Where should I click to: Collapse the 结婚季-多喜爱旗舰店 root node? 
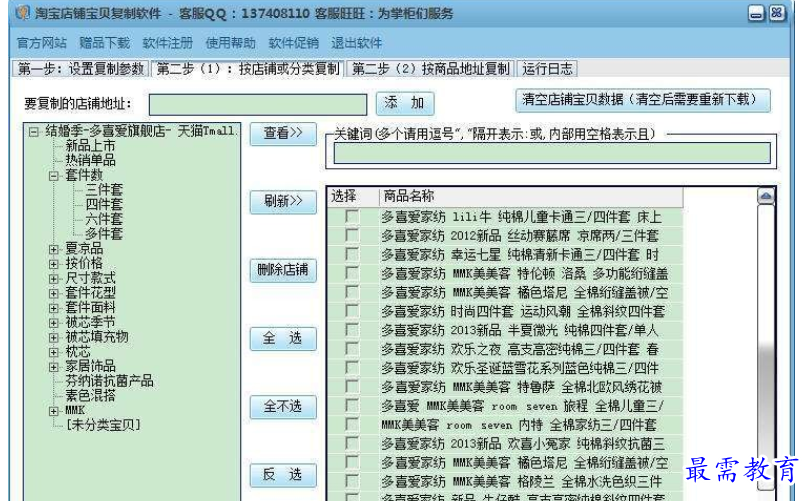click(34, 132)
